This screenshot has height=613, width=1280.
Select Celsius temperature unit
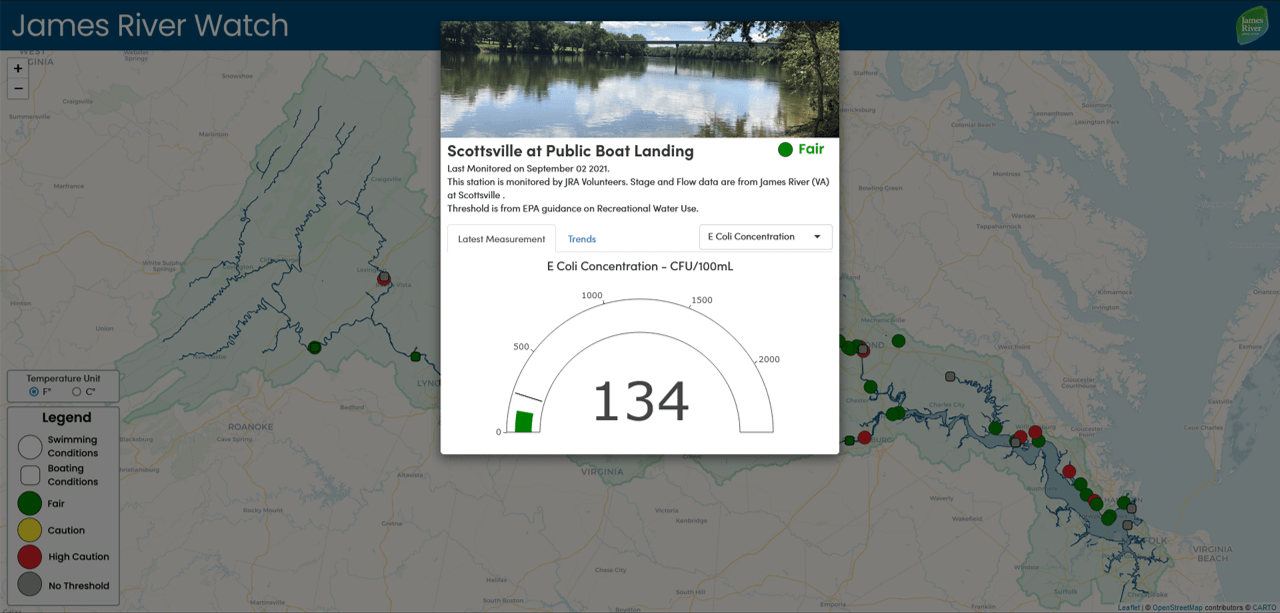[x=77, y=392]
